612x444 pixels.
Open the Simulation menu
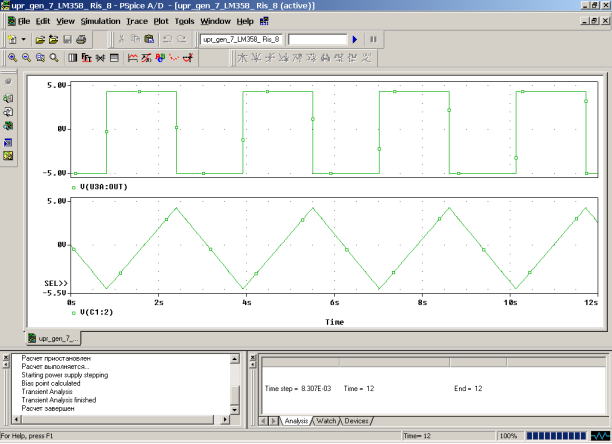(100, 21)
